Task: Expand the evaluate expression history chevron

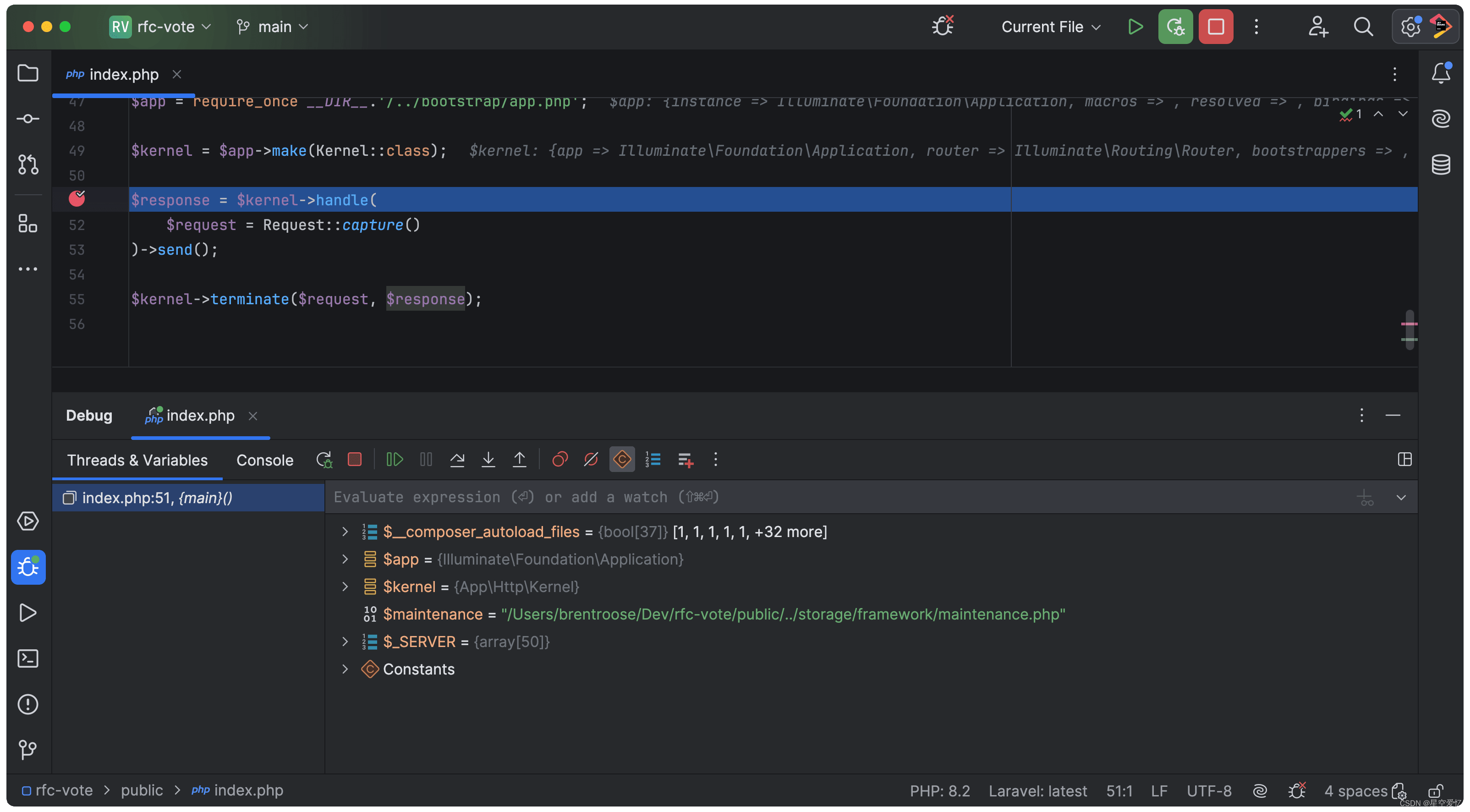Action: (1401, 498)
